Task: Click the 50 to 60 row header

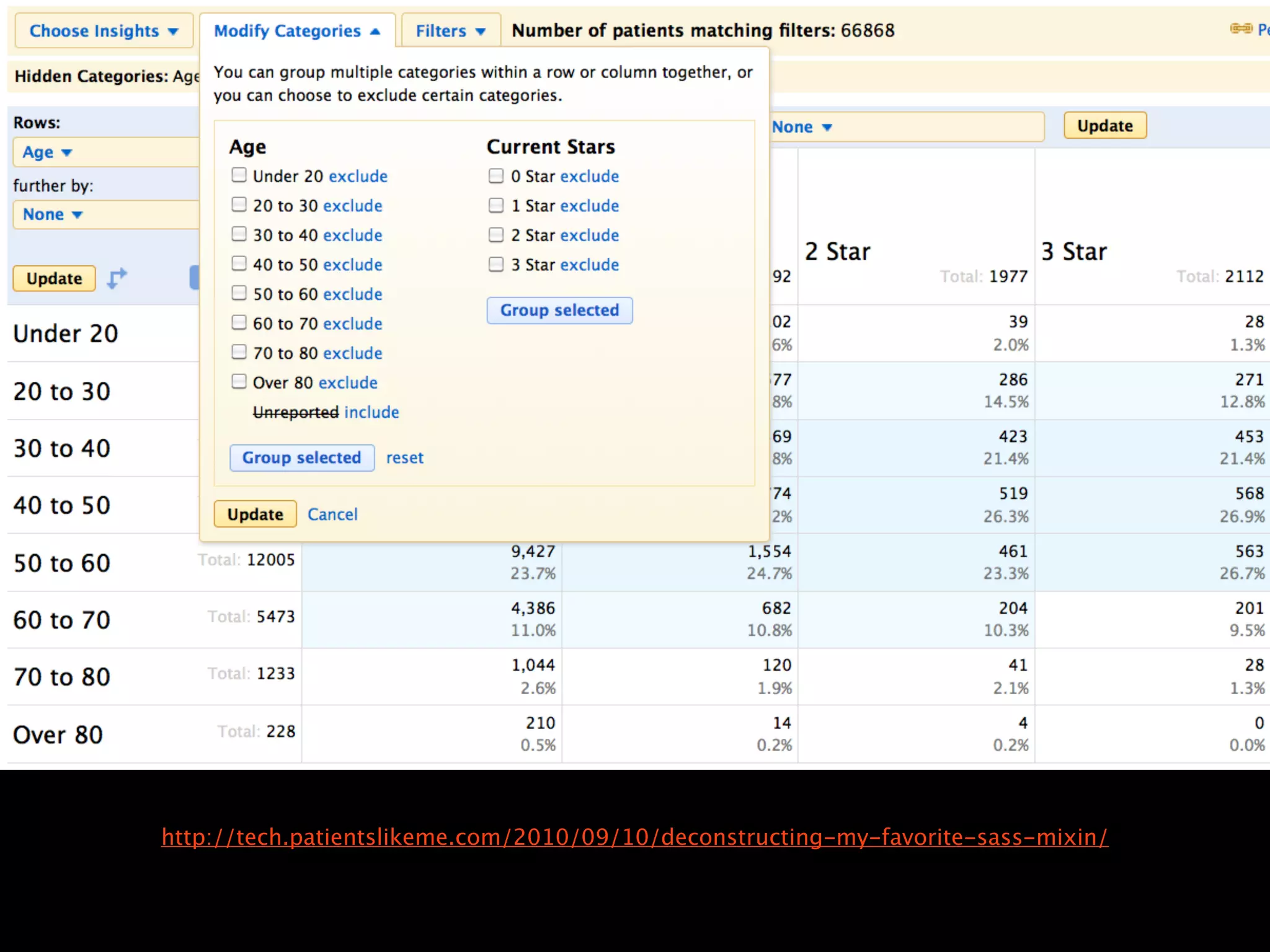Action: tap(62, 563)
